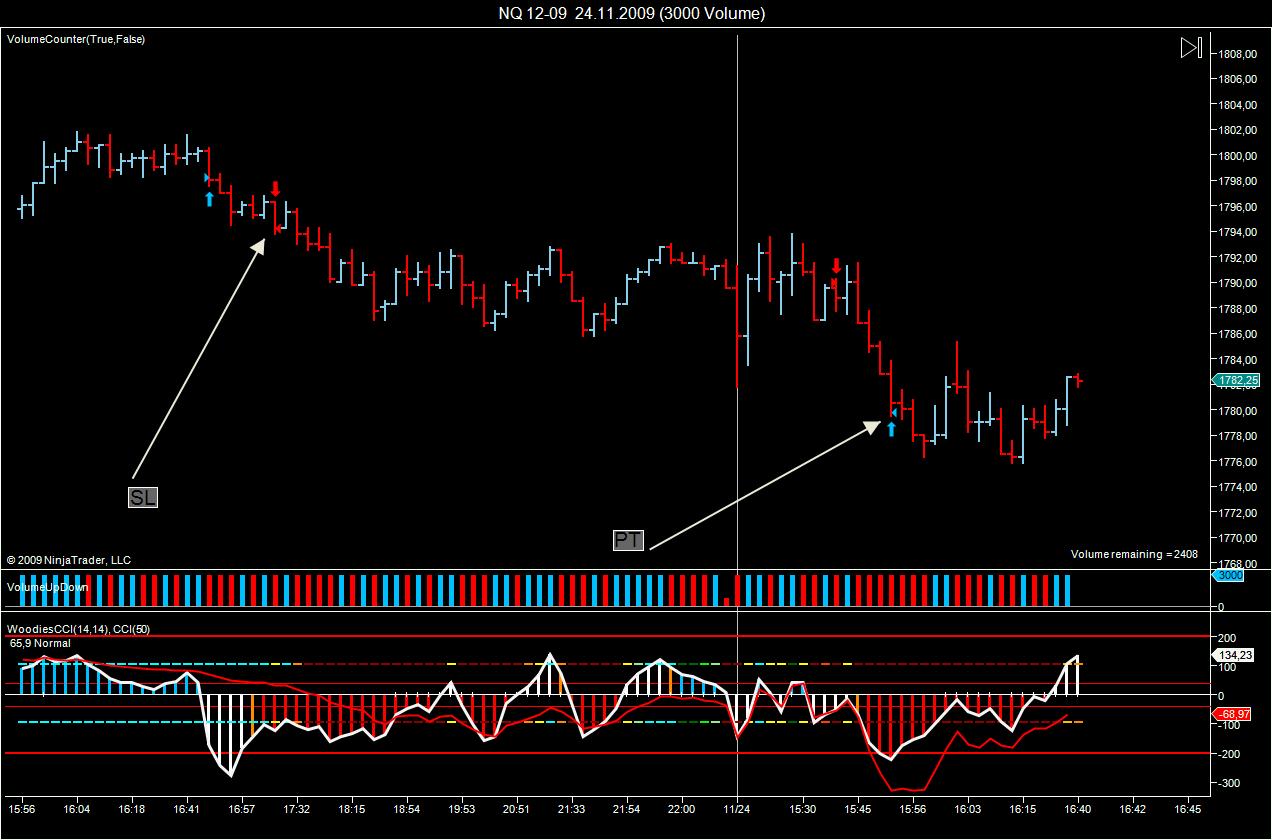
Task: Click the chart title NQ 12-09 24.11.2009
Action: 632,13
